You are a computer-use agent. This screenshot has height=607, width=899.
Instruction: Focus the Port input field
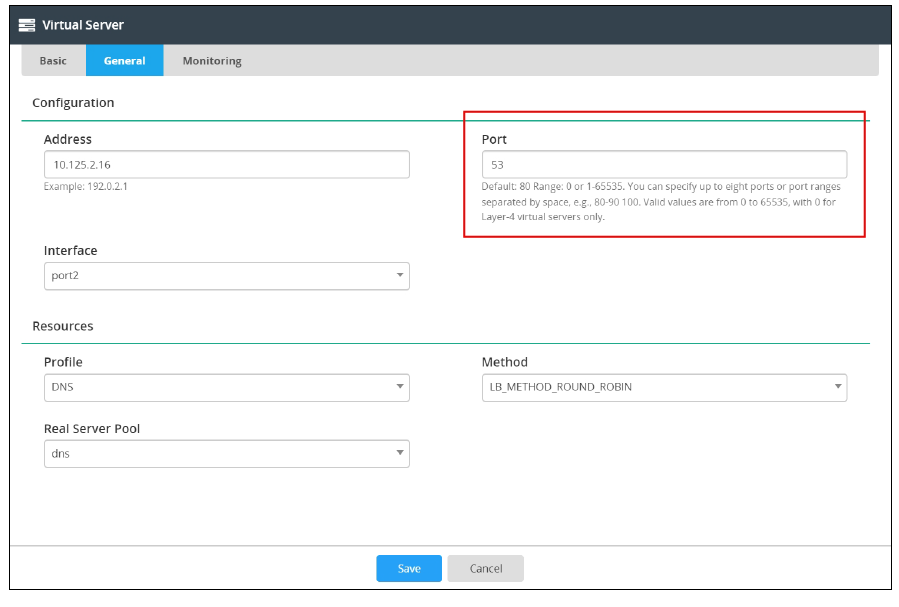pos(664,164)
